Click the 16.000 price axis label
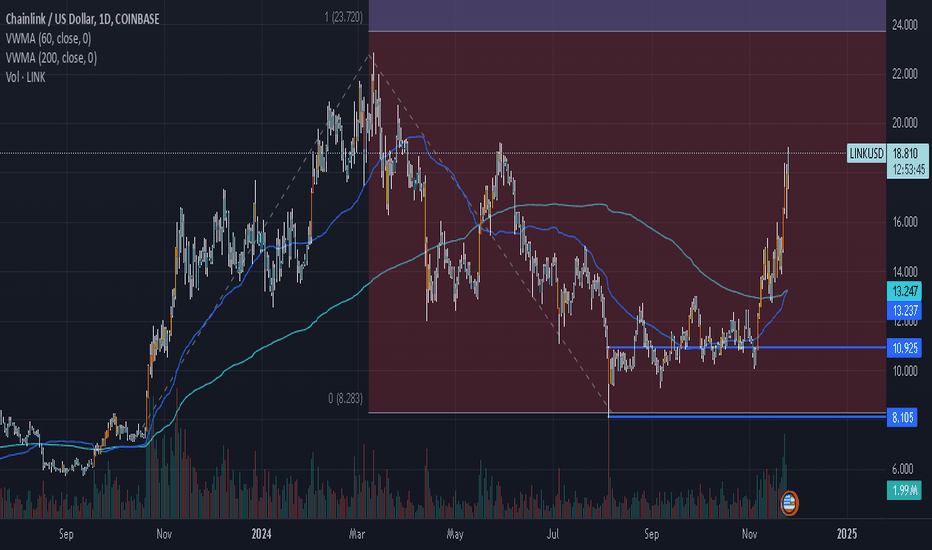 pos(905,222)
